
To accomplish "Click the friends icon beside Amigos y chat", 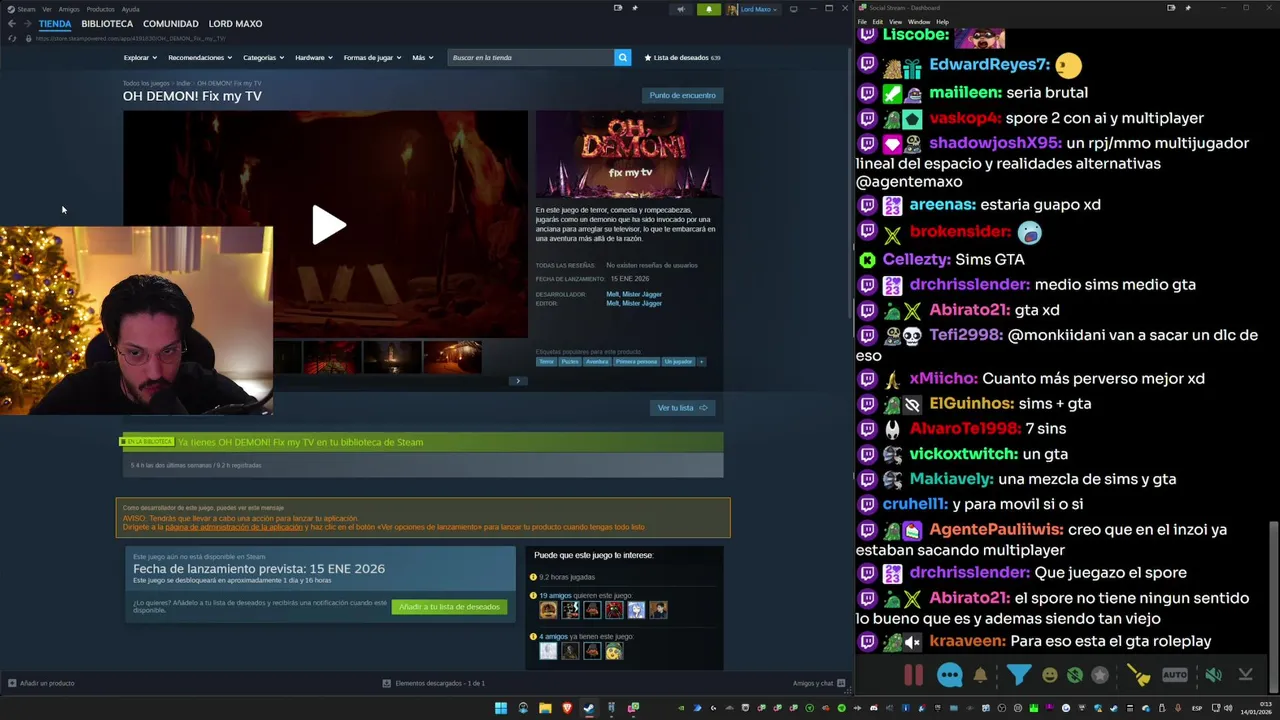I will [x=841, y=683].
